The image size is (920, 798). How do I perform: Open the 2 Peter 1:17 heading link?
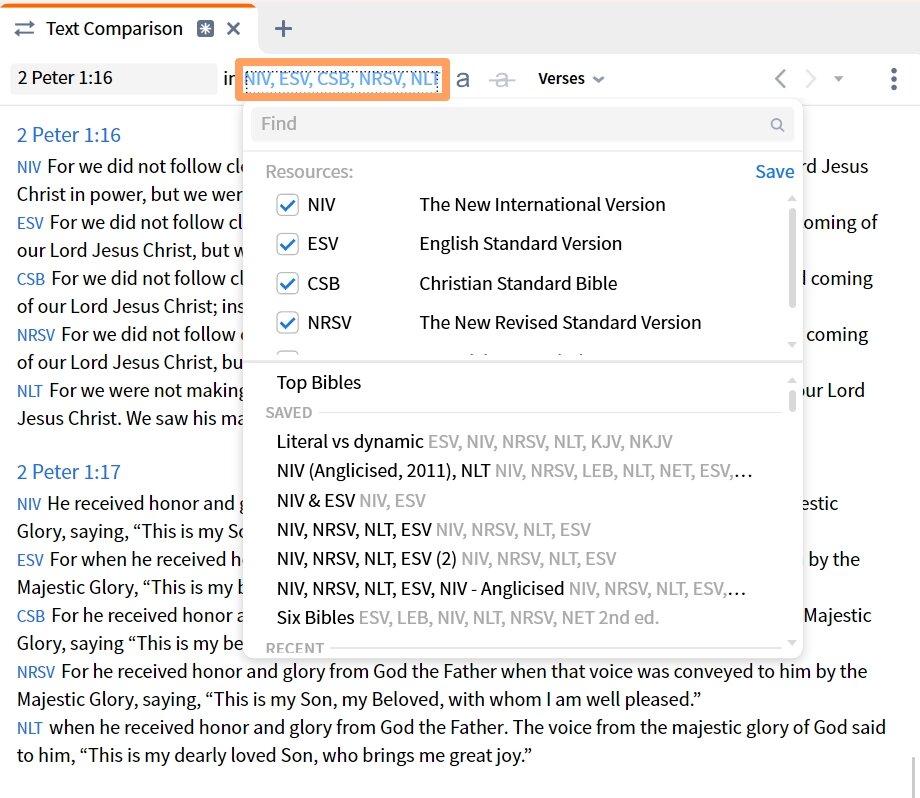point(69,472)
